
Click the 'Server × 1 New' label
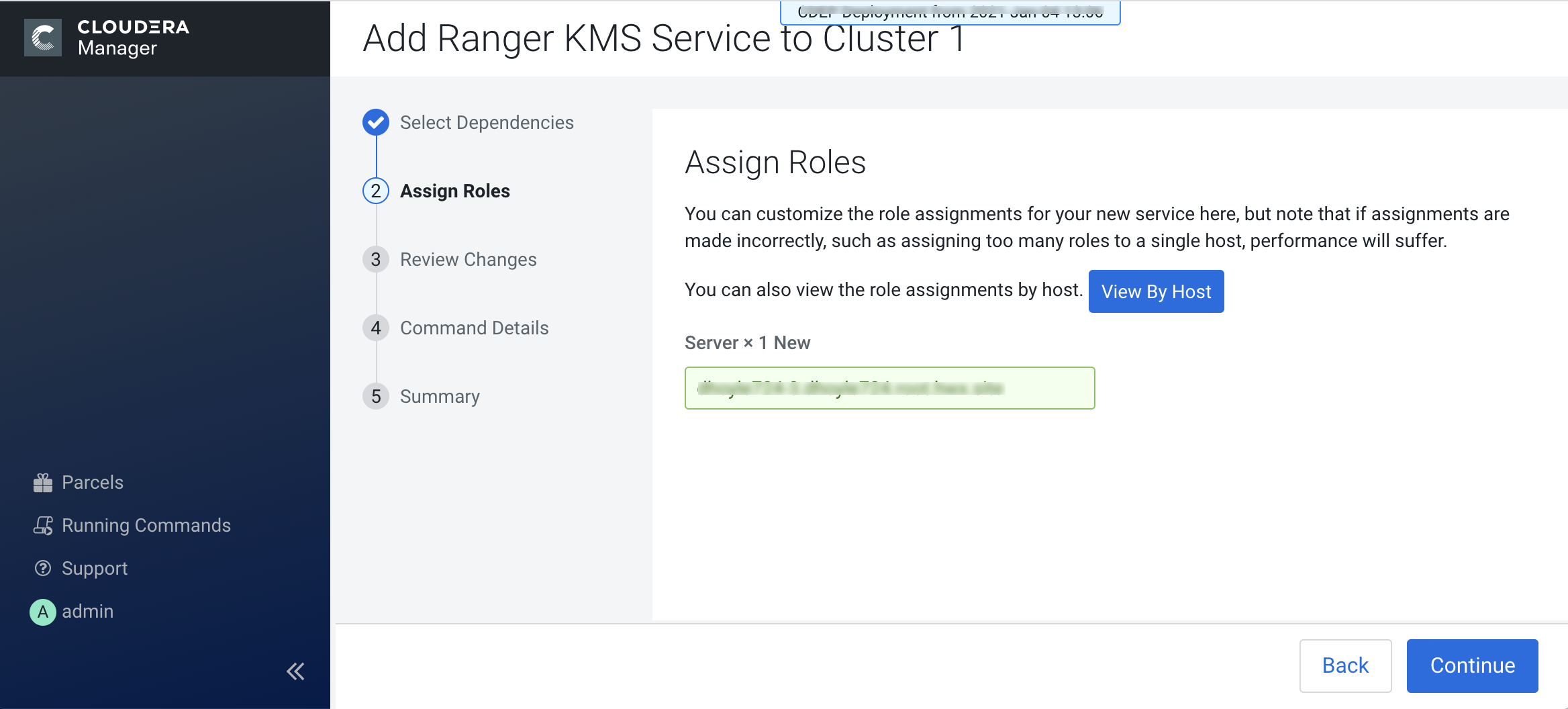(747, 342)
